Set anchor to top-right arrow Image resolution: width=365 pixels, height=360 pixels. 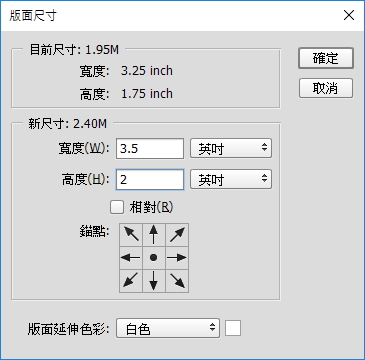[177, 235]
